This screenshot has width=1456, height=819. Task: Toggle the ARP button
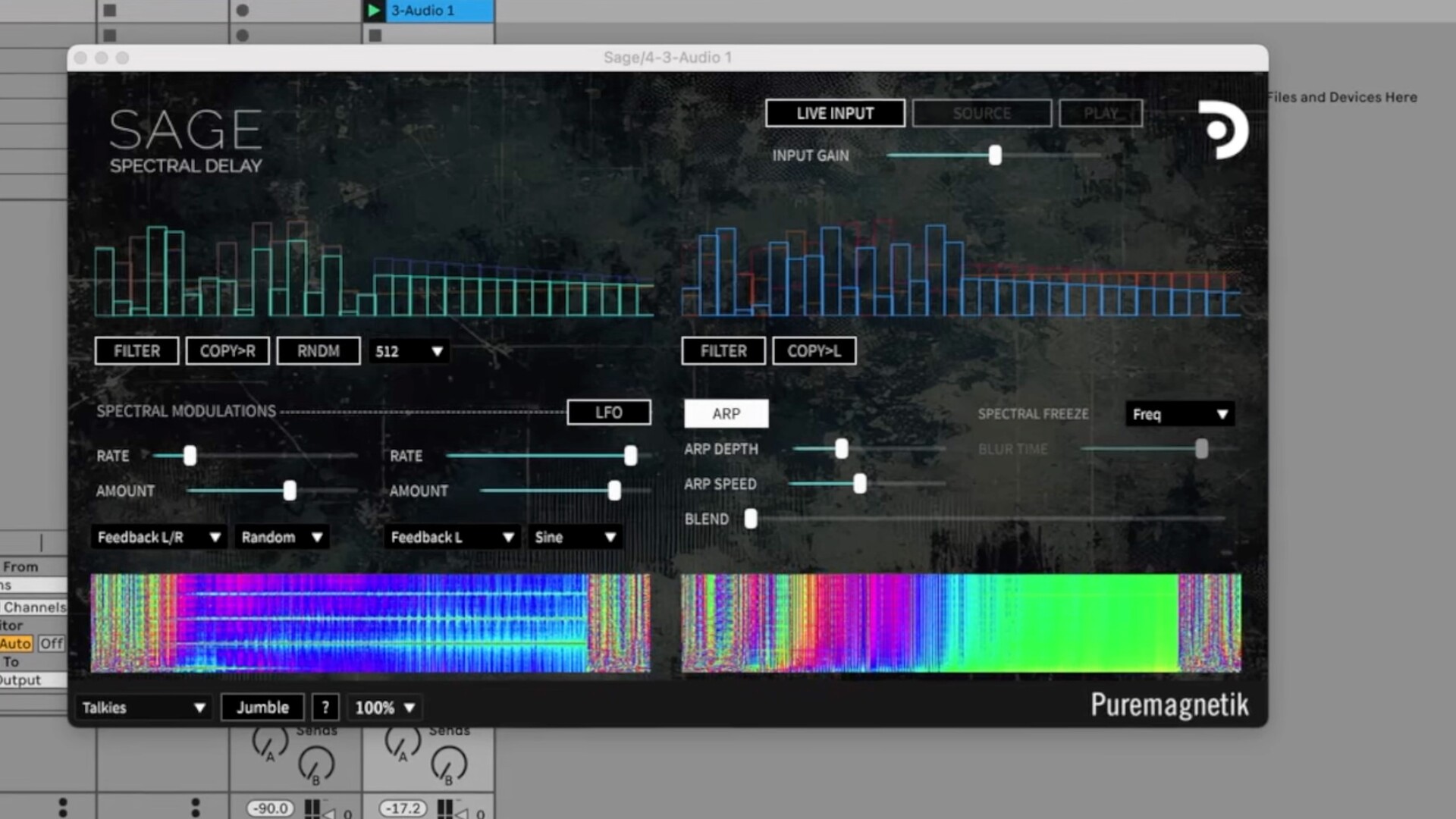tap(726, 414)
